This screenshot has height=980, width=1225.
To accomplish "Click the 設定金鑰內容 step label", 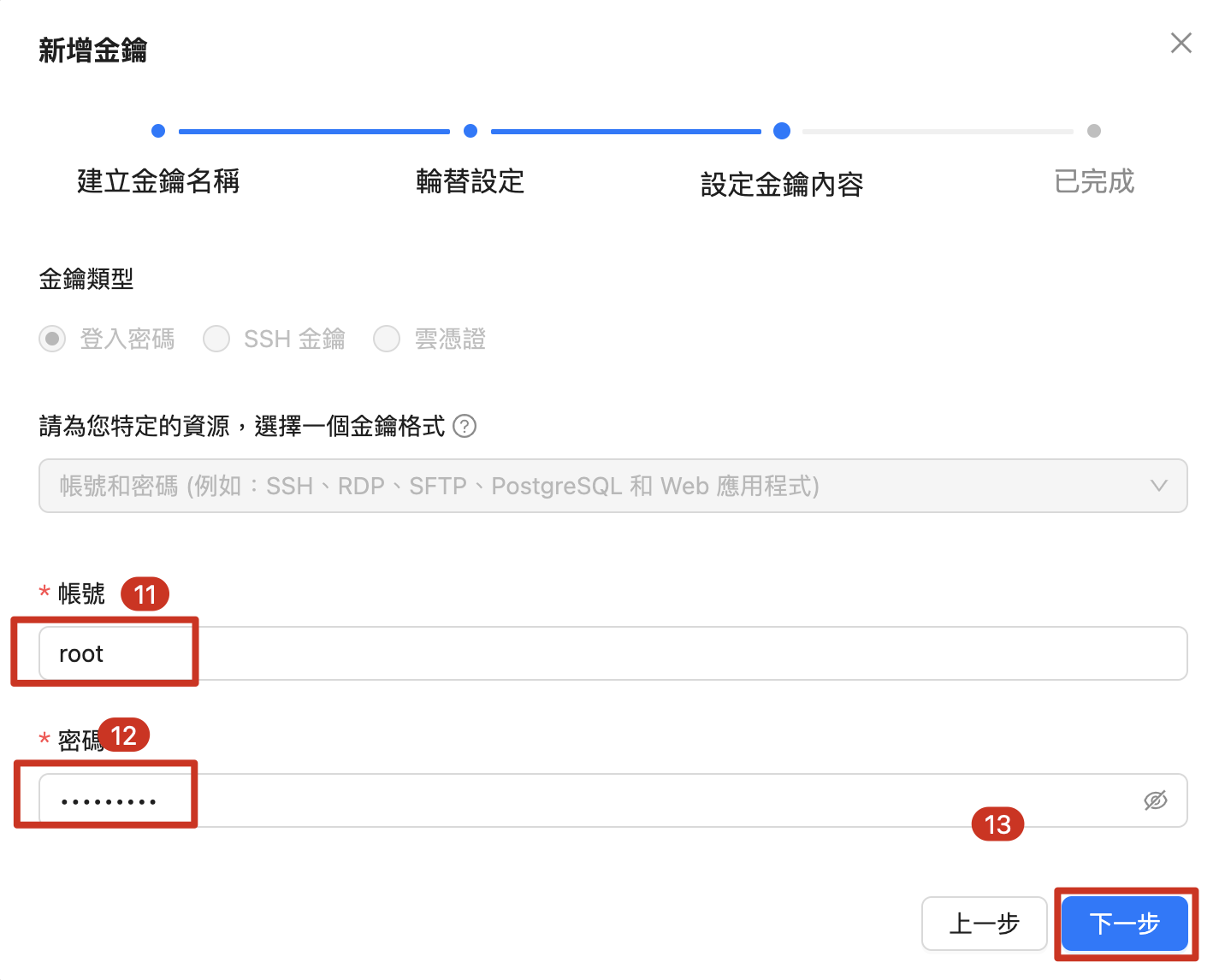I will click(x=781, y=184).
